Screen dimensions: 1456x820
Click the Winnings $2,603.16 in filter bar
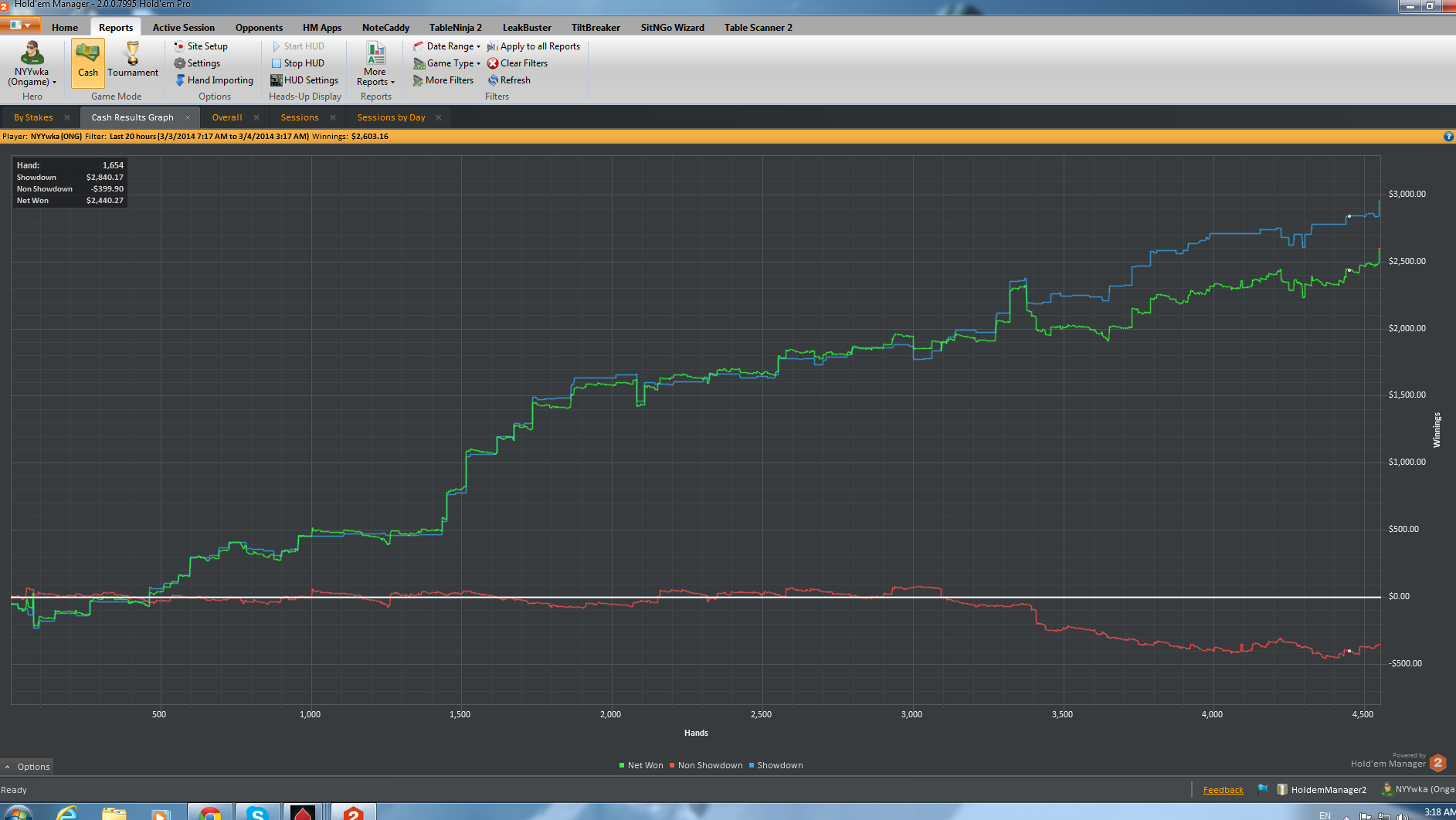click(369, 137)
